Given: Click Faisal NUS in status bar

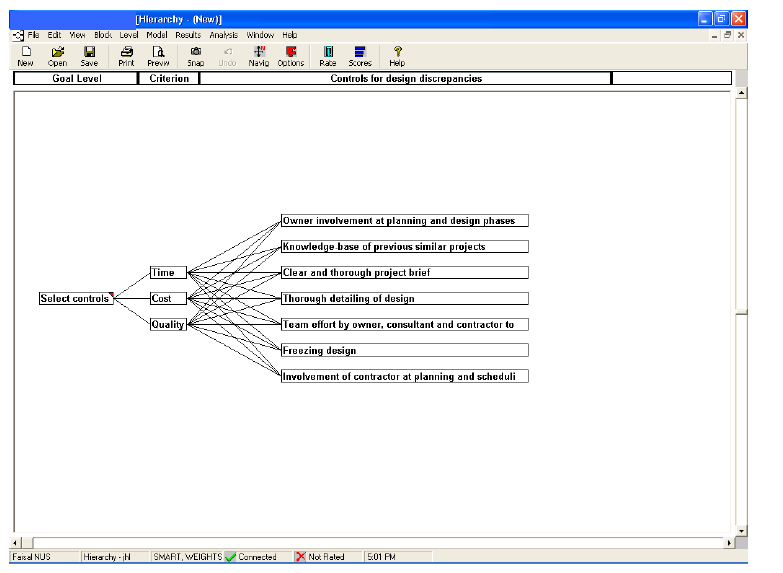Looking at the screenshot, I should [x=31, y=557].
